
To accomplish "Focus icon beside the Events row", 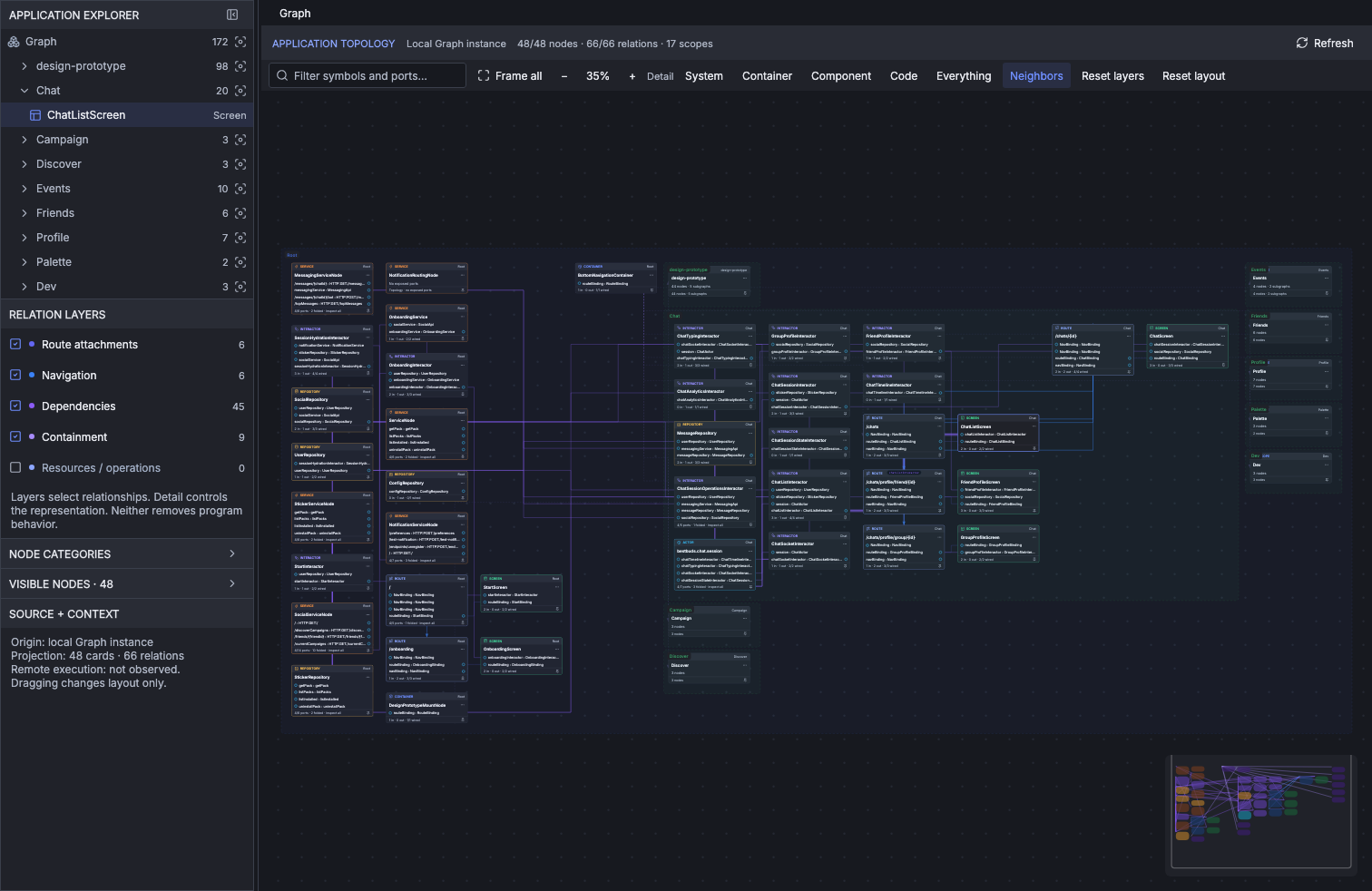I will tap(240, 189).
